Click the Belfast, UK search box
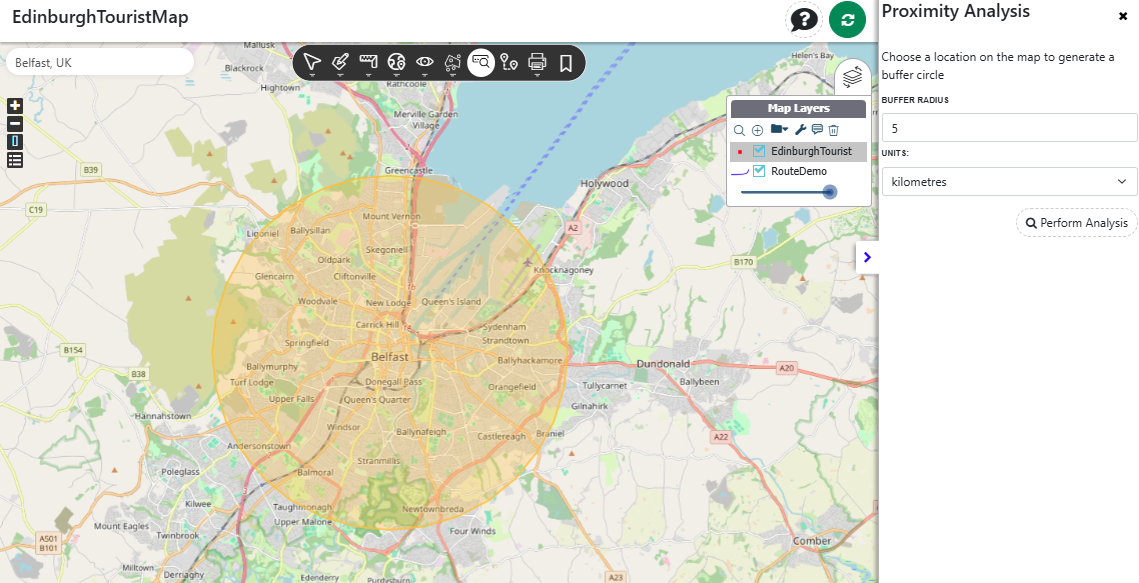The image size is (1139, 583). (100, 62)
